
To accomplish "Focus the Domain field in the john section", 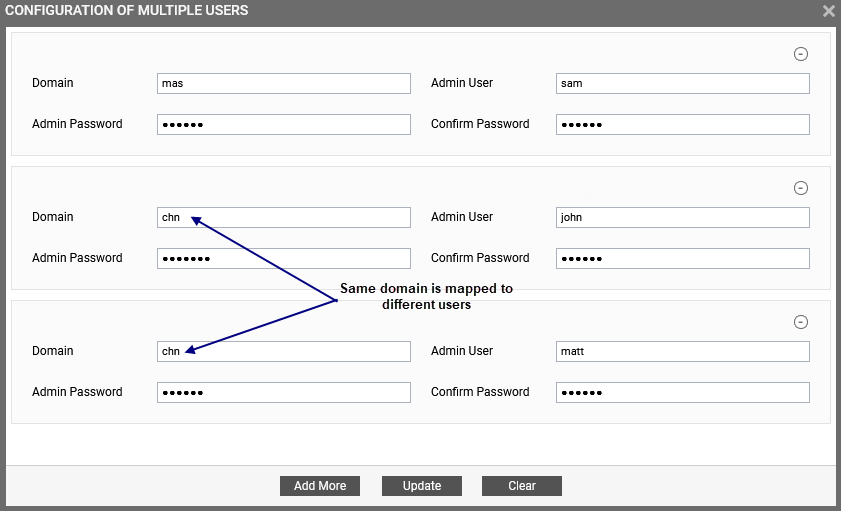I will [284, 218].
